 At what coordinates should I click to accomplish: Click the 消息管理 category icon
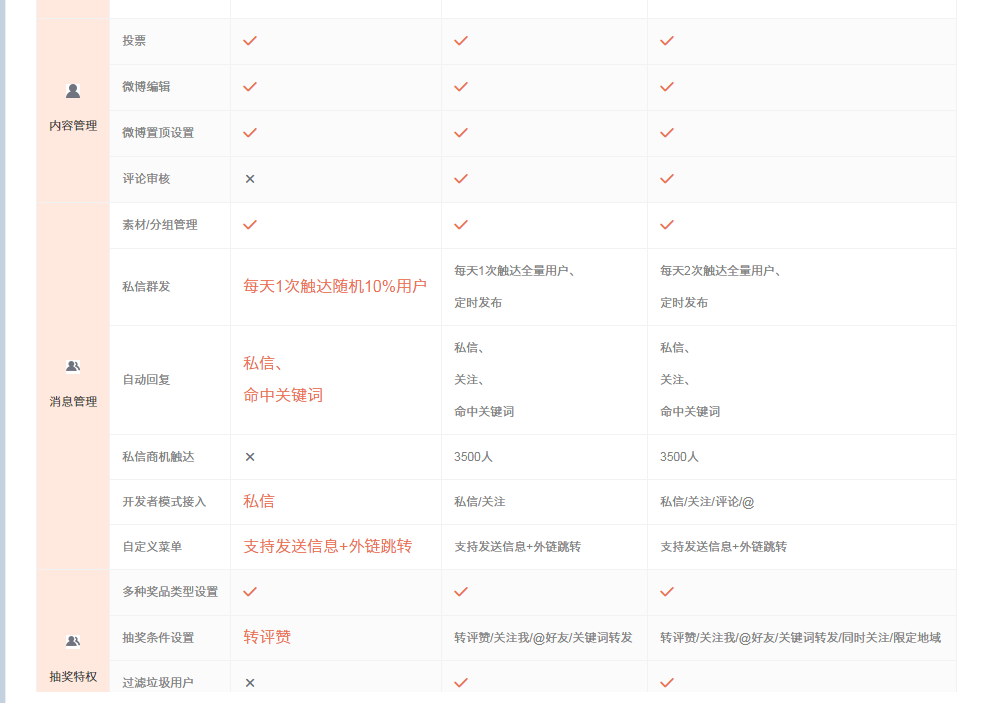(73, 366)
